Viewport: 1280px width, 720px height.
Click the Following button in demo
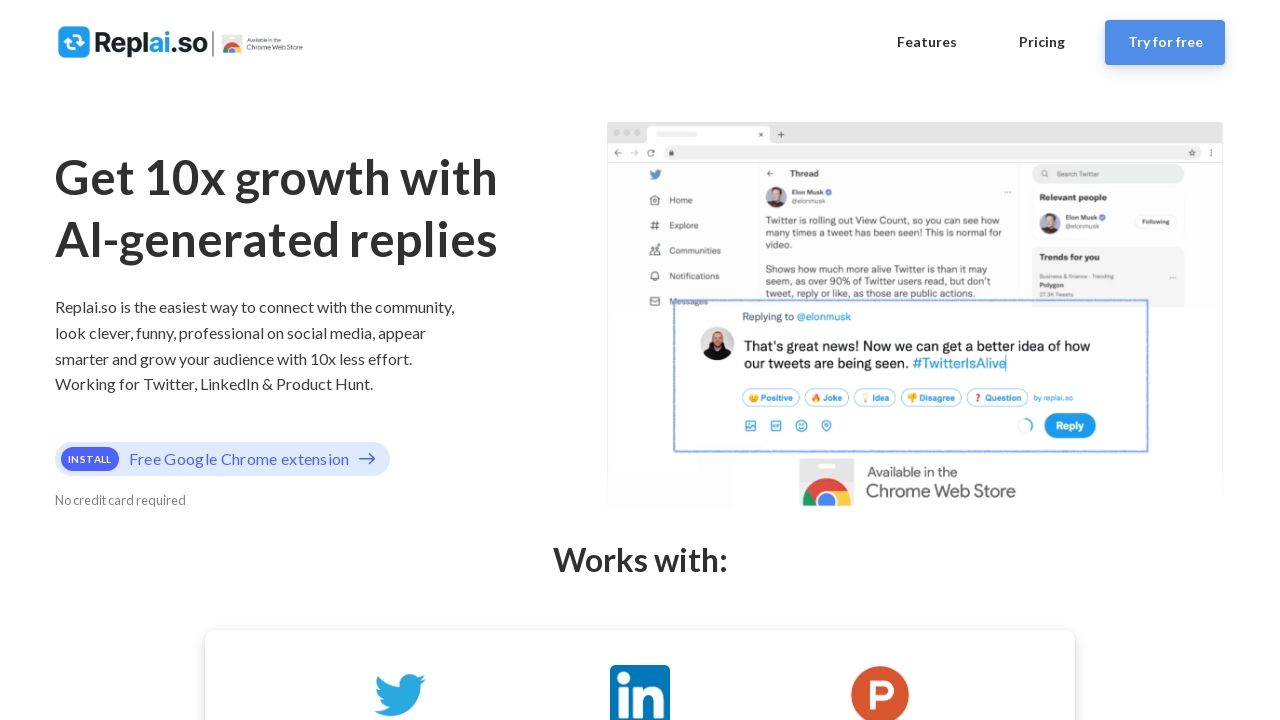click(x=1156, y=222)
